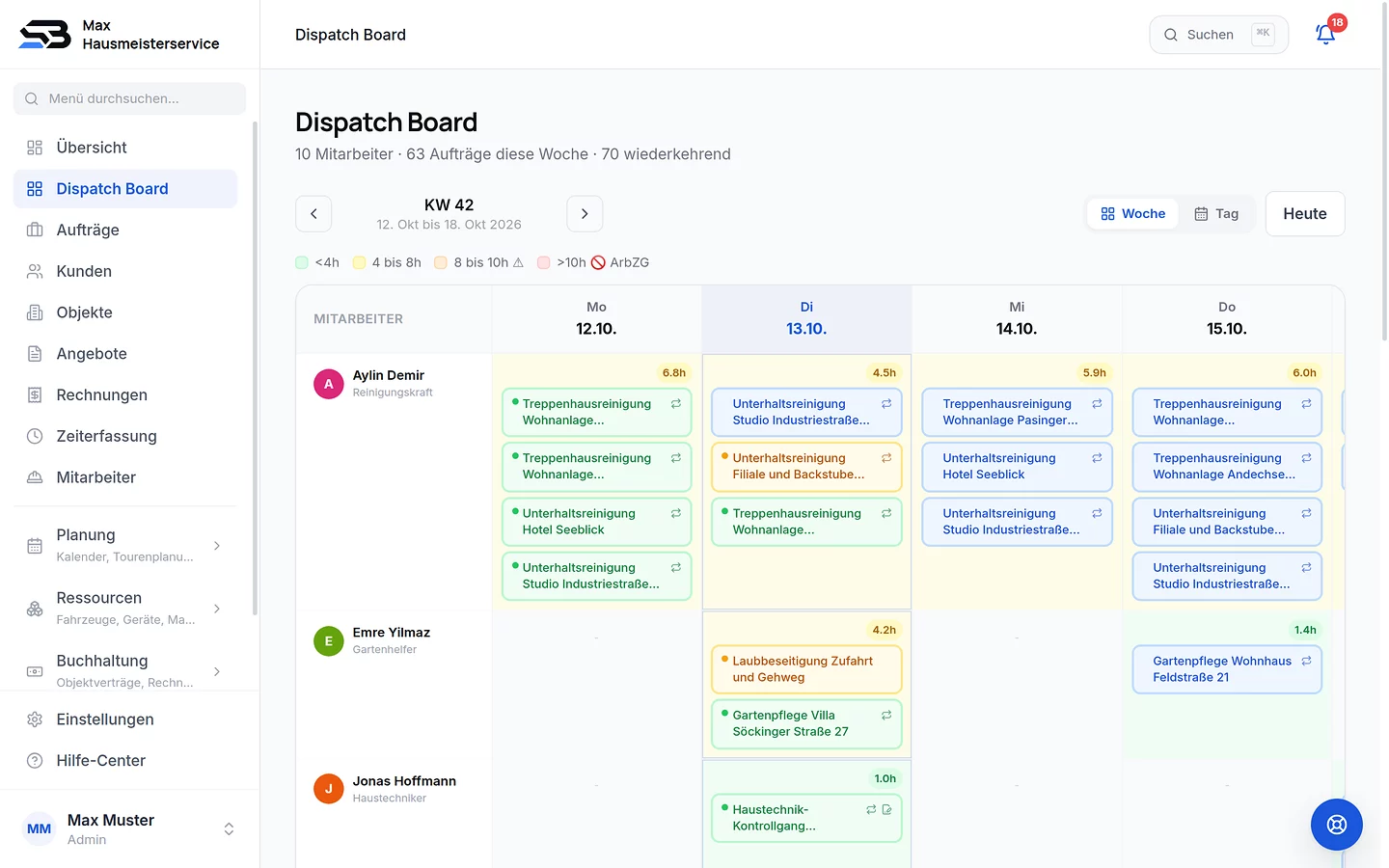
Task: Switch to the Tag view
Action: click(1216, 214)
